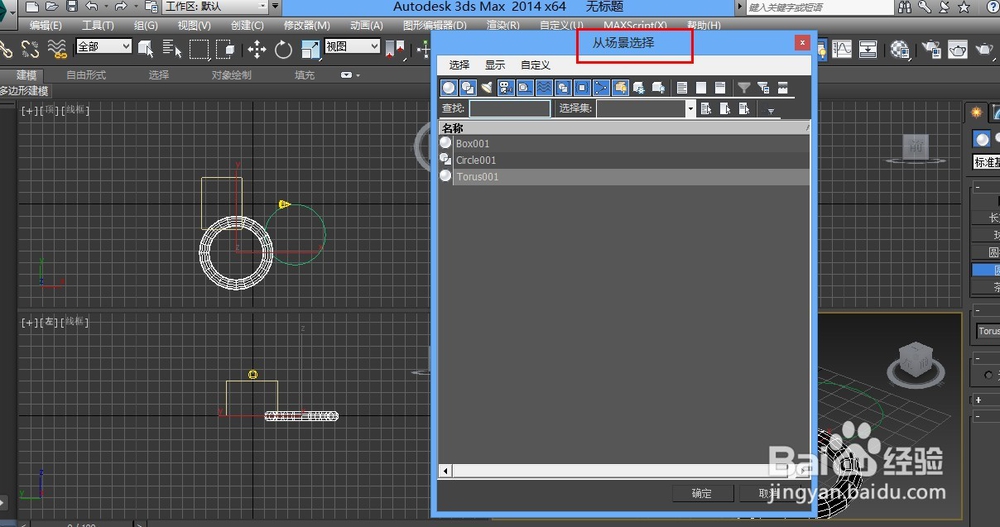This screenshot has width=1000, height=527.
Task: Click 查找 search input field
Action: point(510,108)
